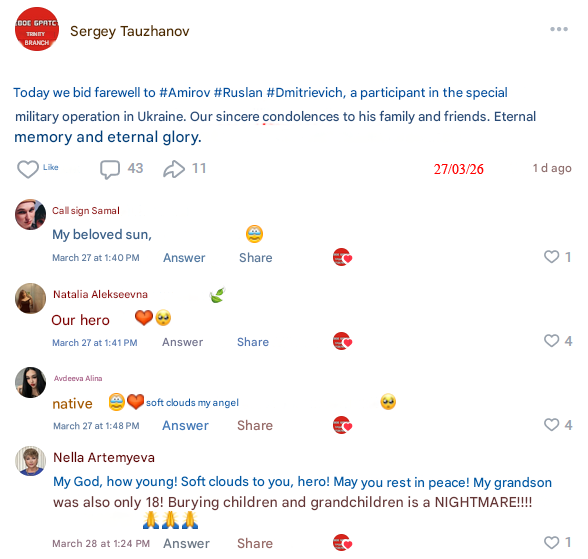Open Nella Artemyeva's profile name
This screenshot has width=588, height=559.
tap(104, 458)
